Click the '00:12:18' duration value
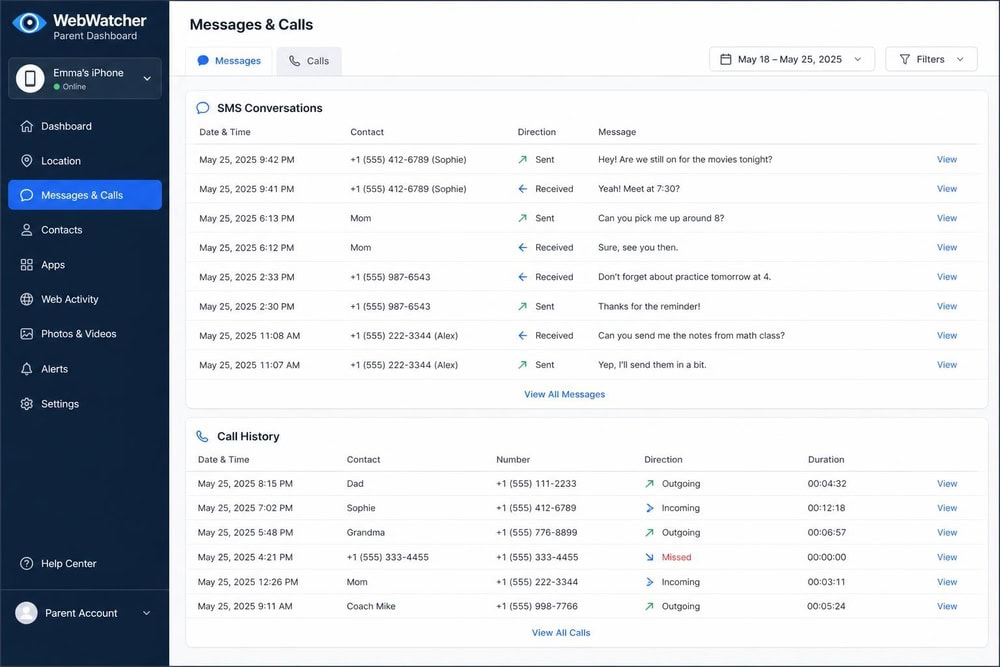Screen dimensions: 1000x667 point(826,508)
